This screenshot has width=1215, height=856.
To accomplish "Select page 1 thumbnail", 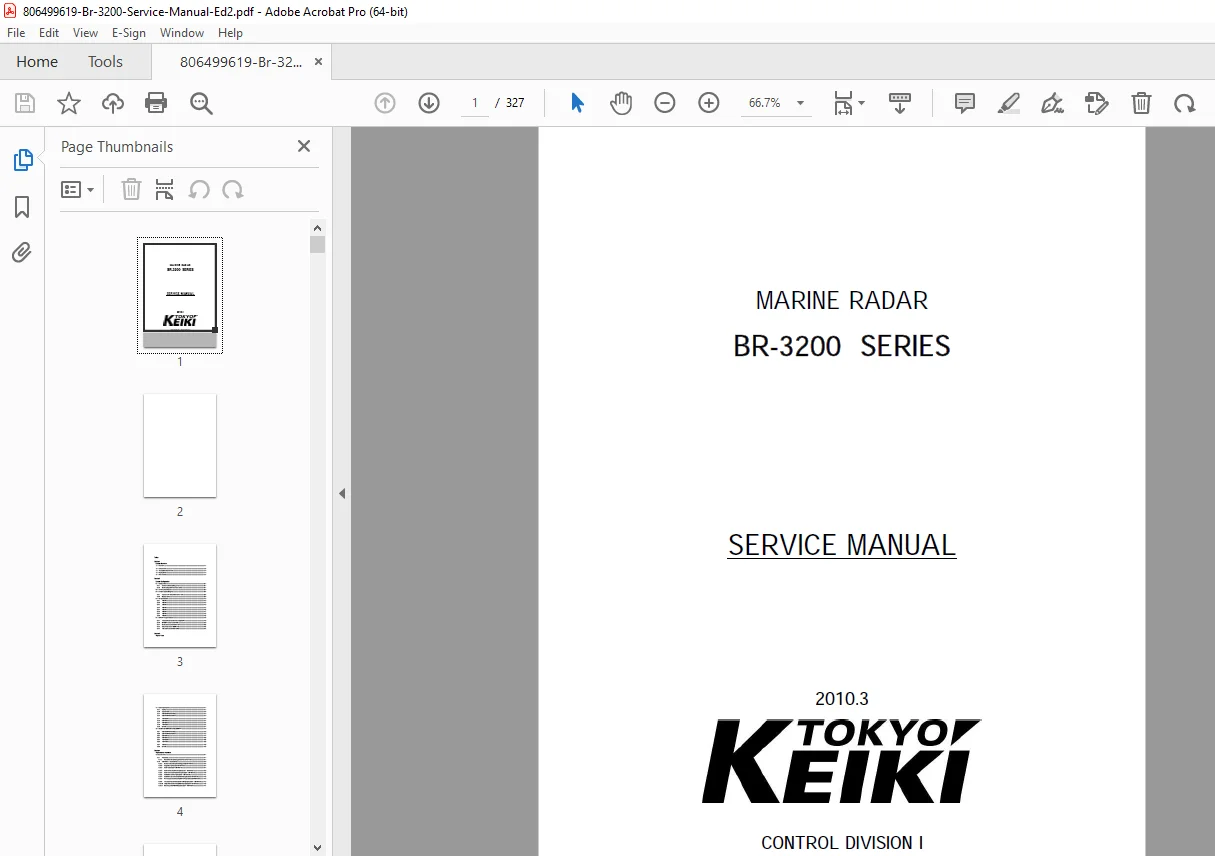I will tap(180, 295).
